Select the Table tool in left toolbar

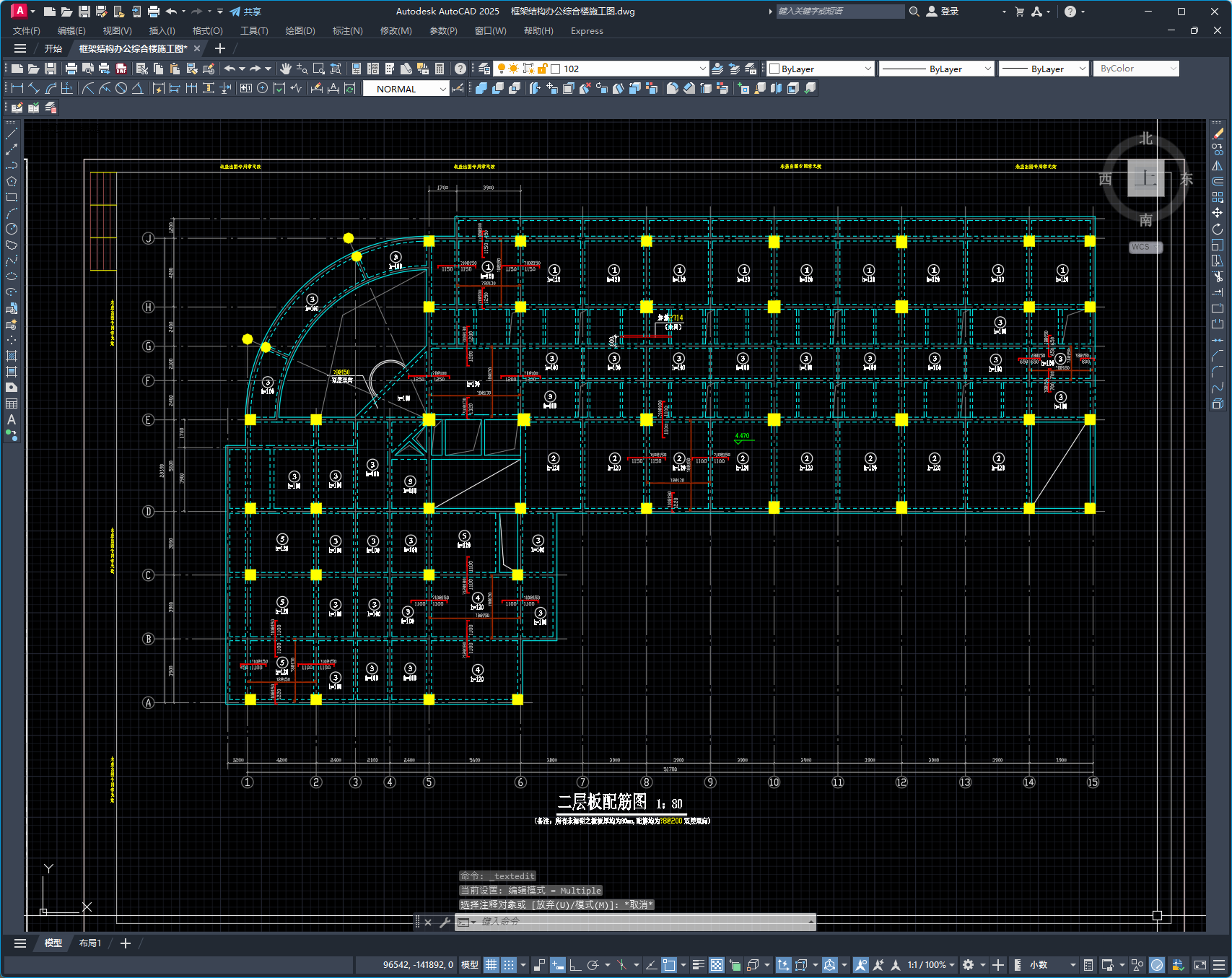coord(12,403)
